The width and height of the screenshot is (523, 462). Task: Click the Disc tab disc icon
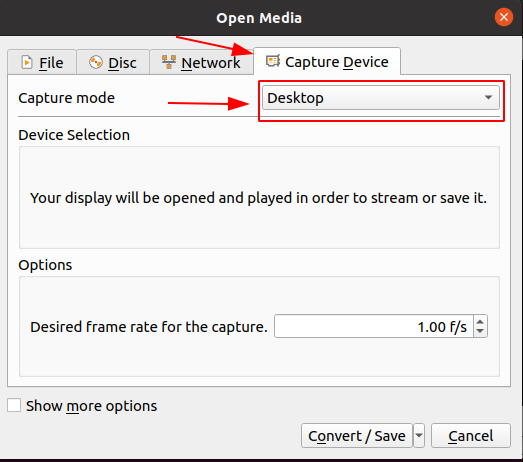(96, 62)
